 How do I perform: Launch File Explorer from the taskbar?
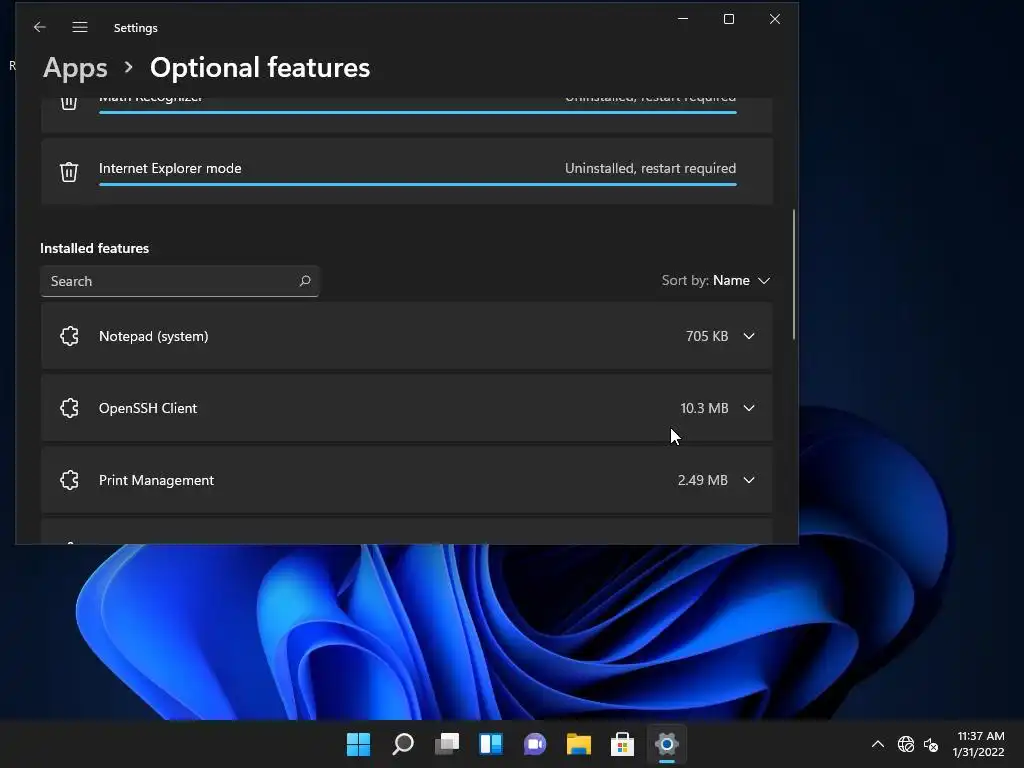coord(579,744)
